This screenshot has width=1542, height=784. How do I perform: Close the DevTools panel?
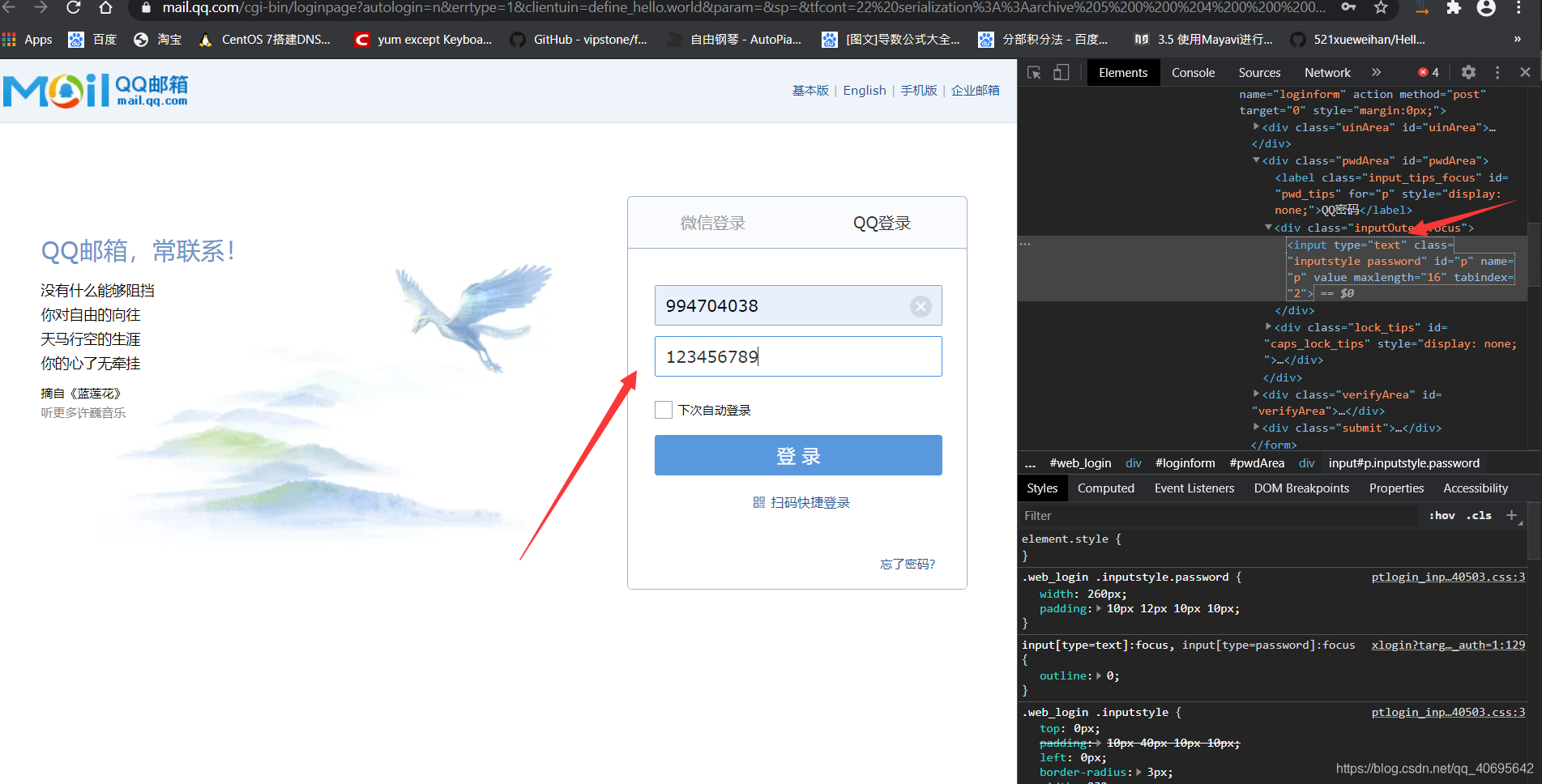point(1525,73)
